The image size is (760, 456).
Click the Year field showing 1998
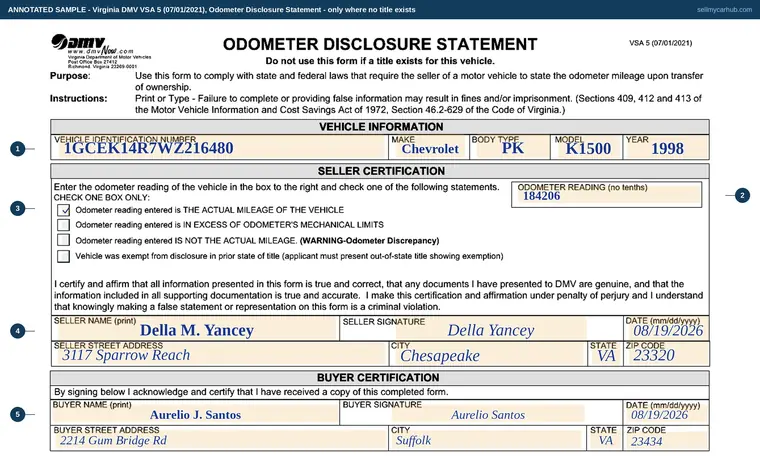click(x=666, y=147)
